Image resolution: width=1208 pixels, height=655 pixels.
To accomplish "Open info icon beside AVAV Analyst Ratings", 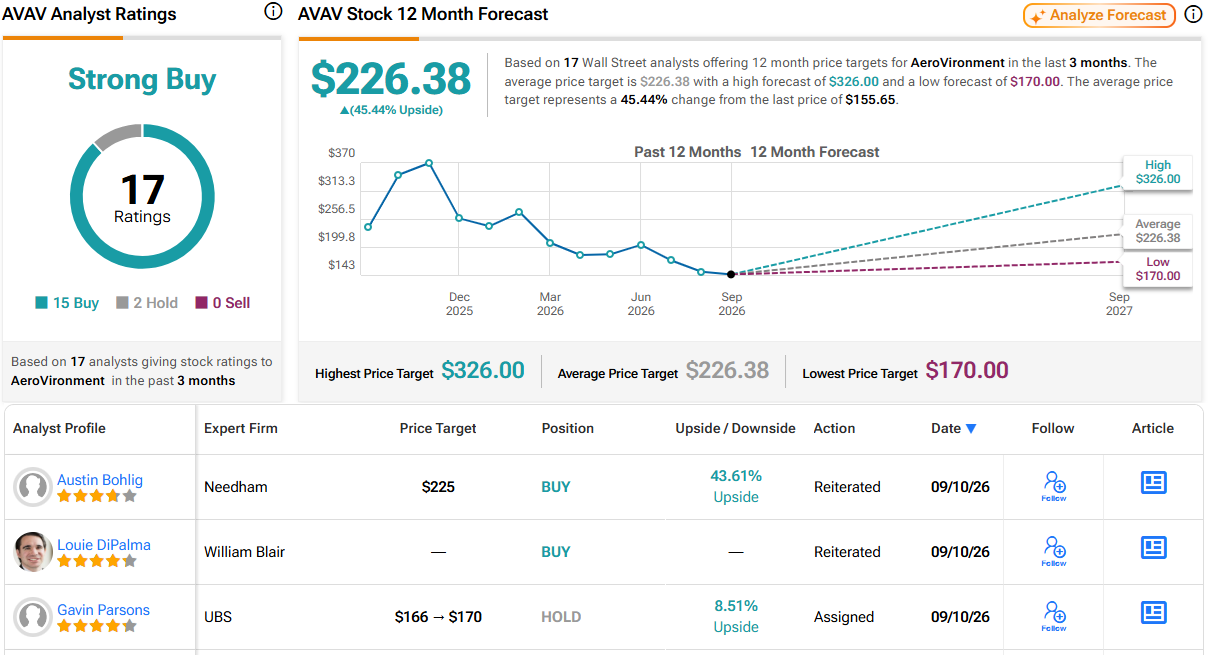I will [273, 12].
